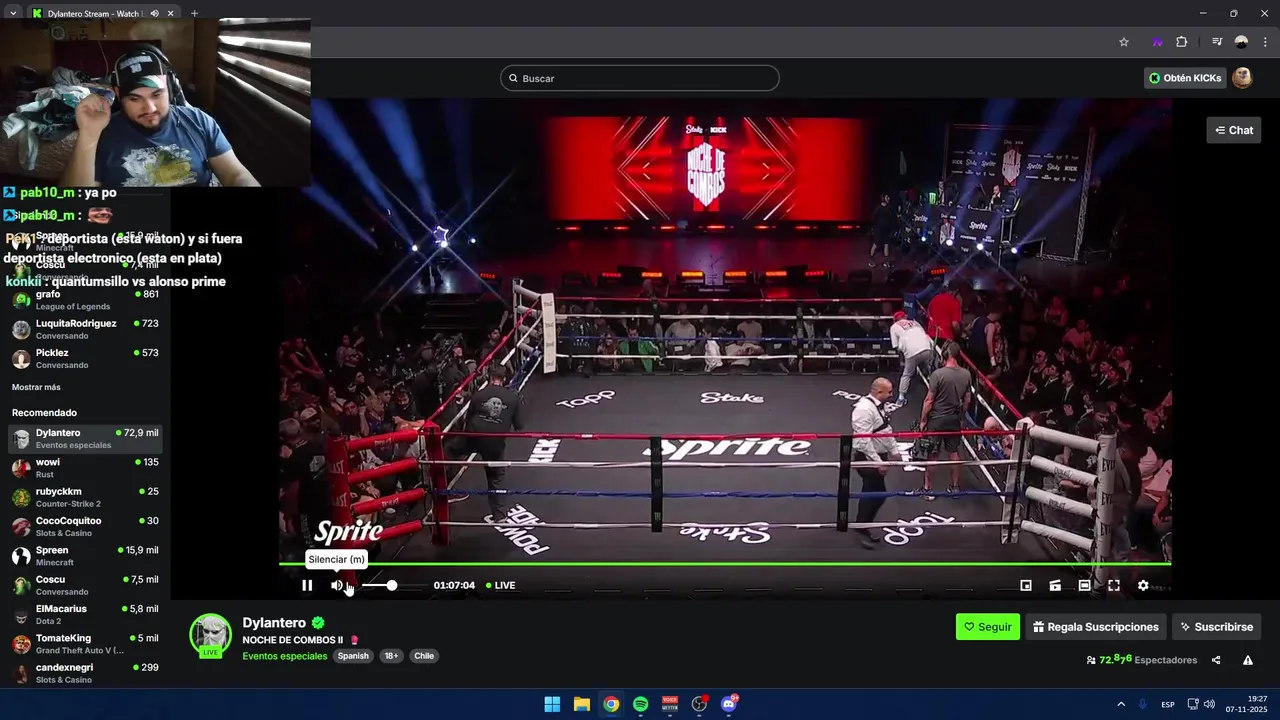This screenshot has width=1280, height=720.
Task: Open LuquitaRodriguez channel in sidebar
Action: click(x=85, y=329)
